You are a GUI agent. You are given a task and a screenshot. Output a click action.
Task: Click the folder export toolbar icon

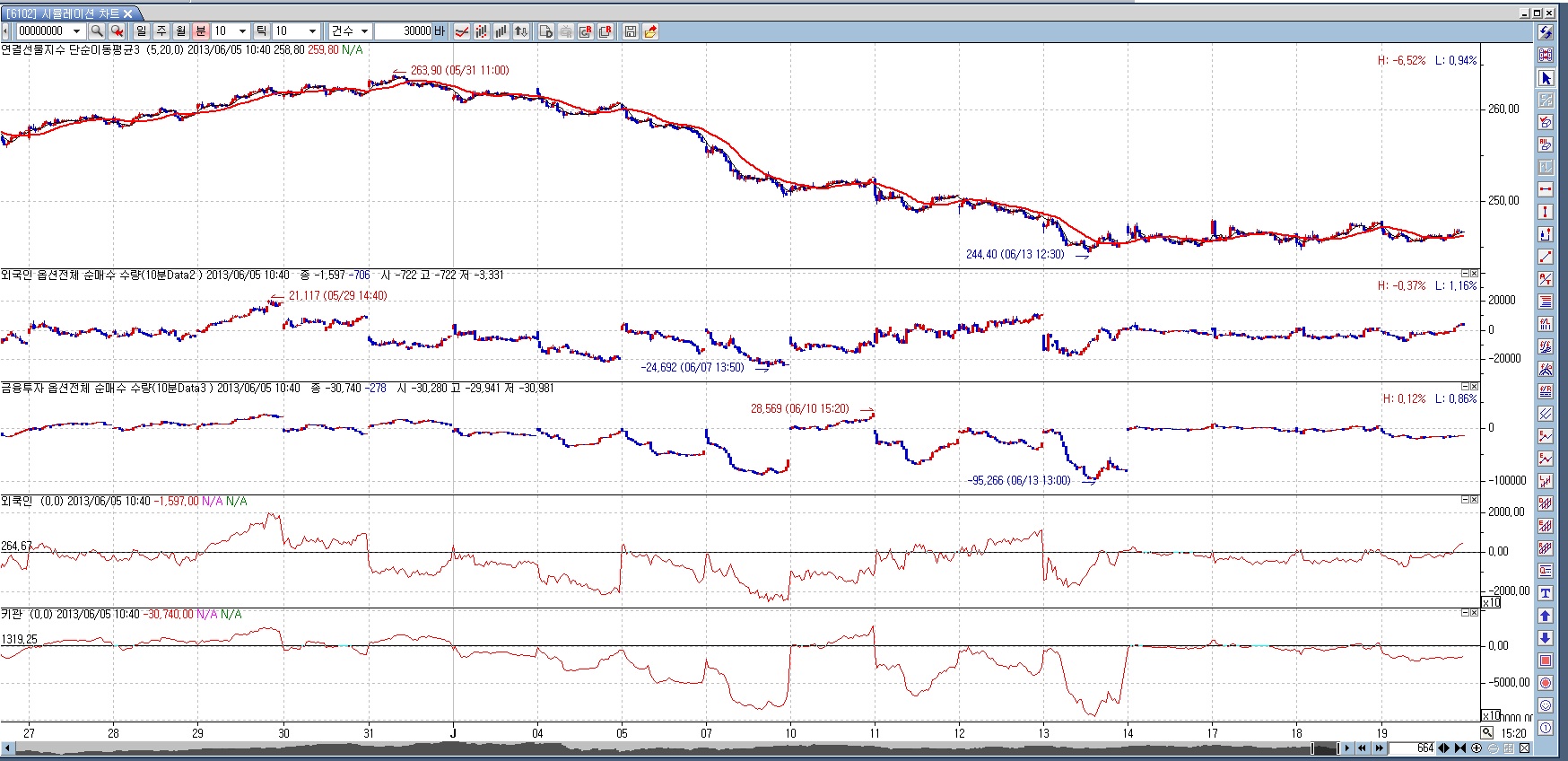[650, 31]
